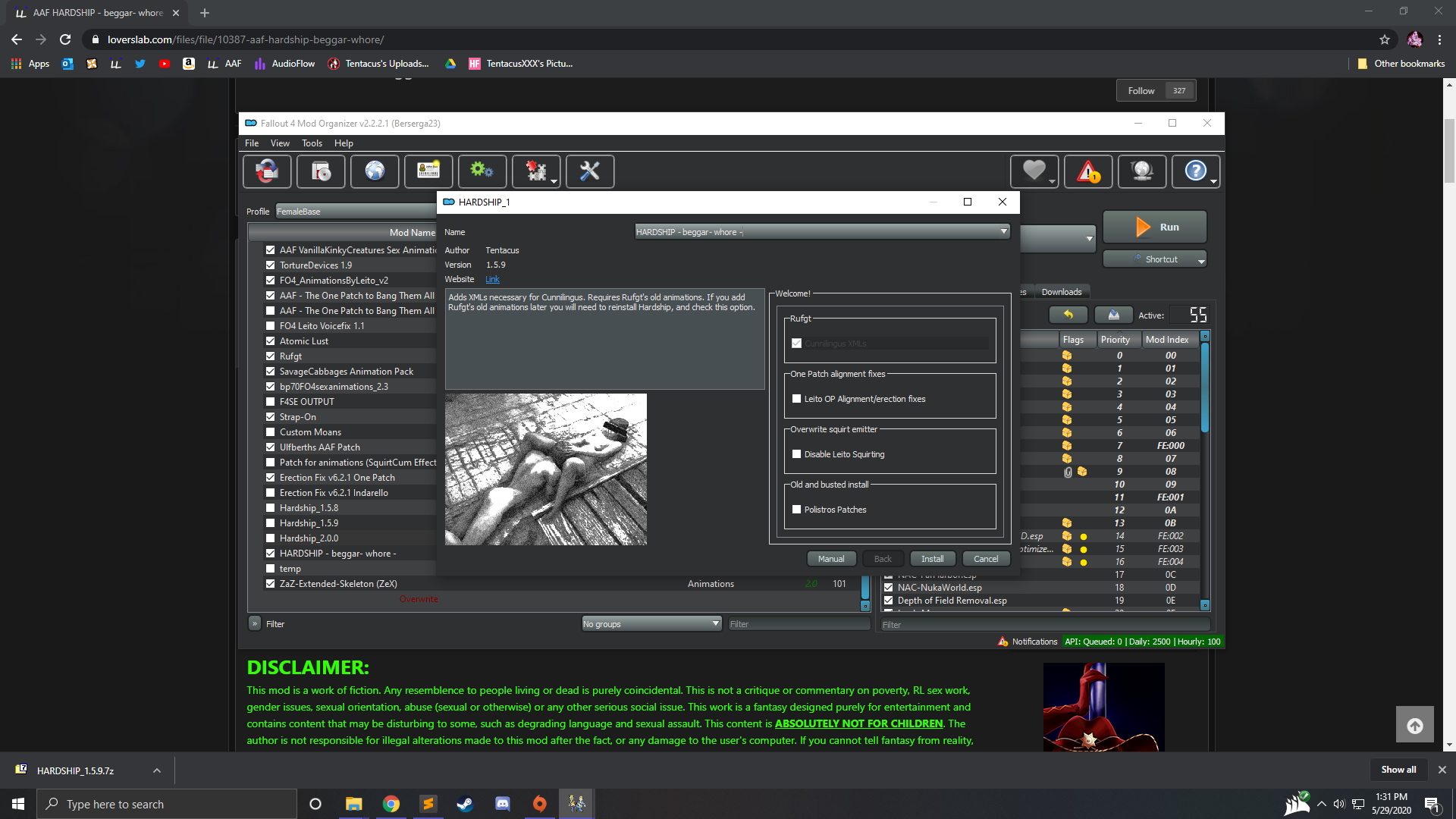Click the Endorse heart icon
This screenshot has width=1456, height=819.
coord(1033,171)
